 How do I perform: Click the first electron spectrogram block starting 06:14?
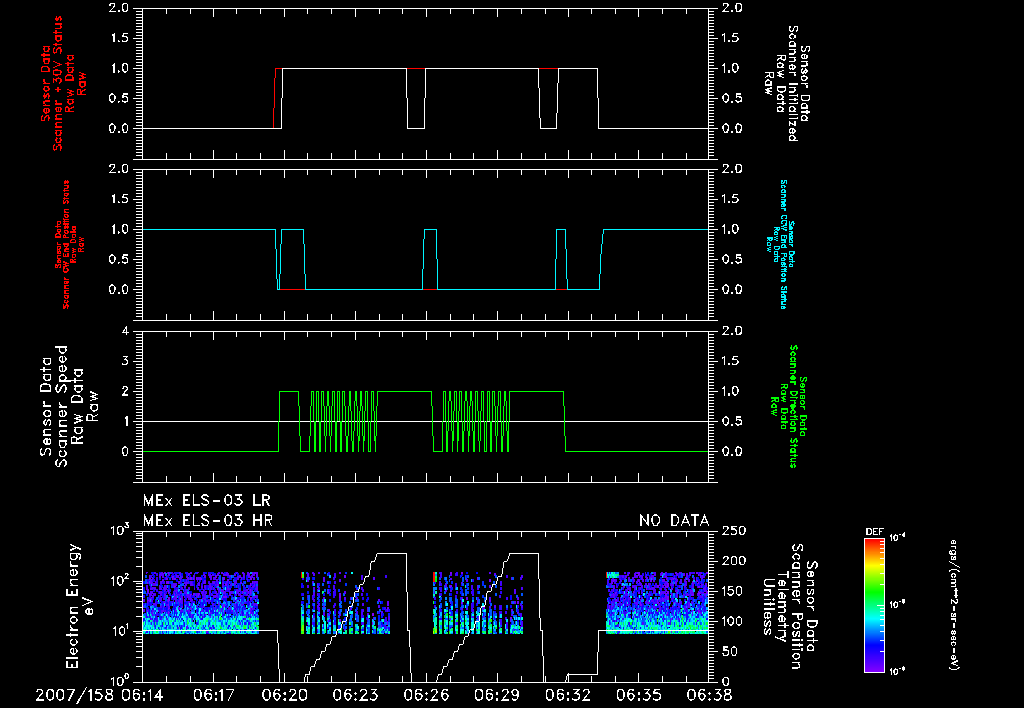tap(201, 603)
